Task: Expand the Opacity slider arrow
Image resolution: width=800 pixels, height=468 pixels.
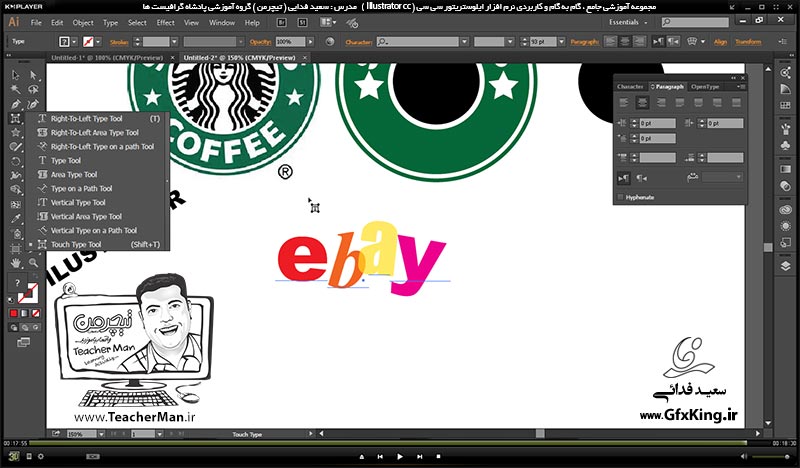Action: (311, 42)
